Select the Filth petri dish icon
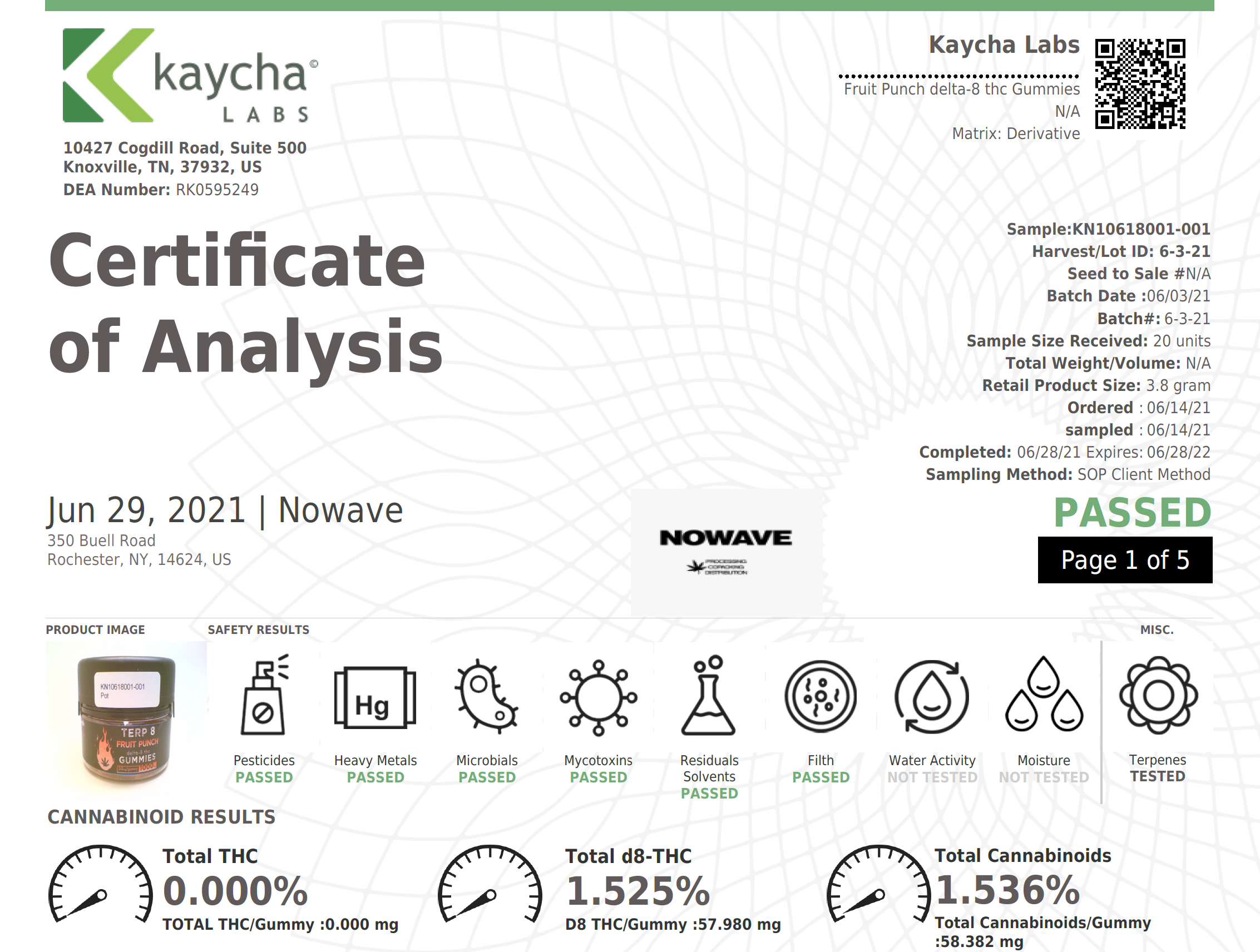Image resolution: width=1260 pixels, height=952 pixels. 821,696
